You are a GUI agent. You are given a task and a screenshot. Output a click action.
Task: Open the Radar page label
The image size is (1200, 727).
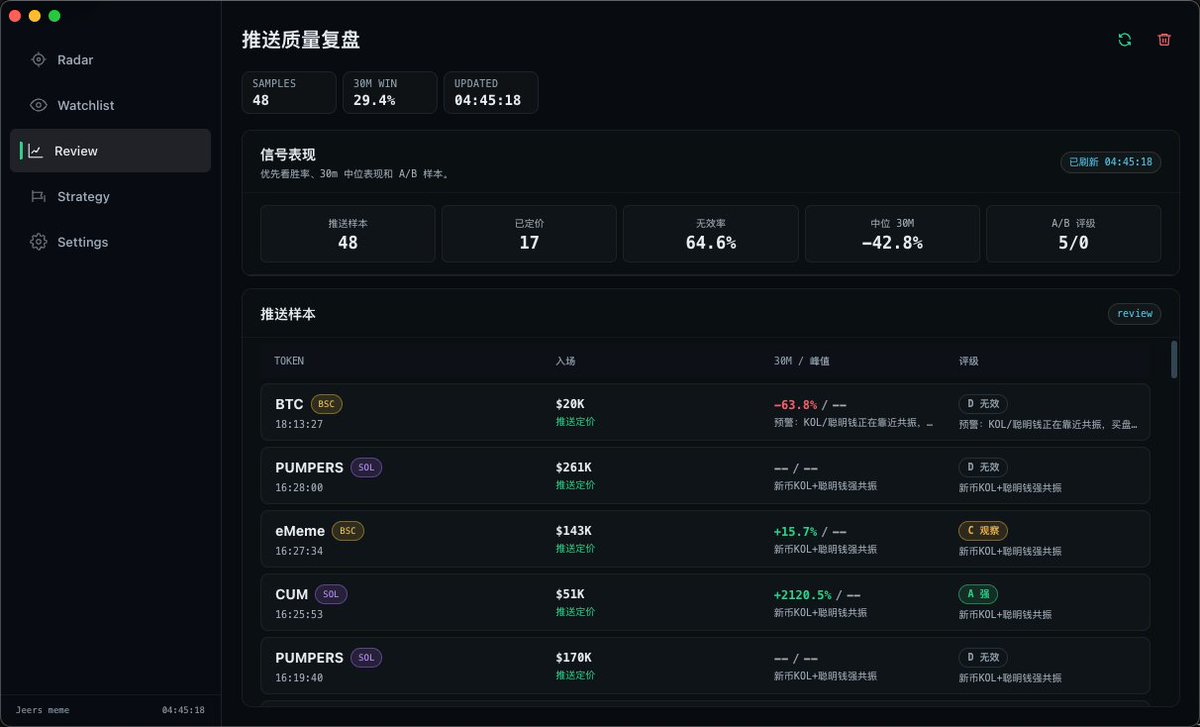pyautogui.click(x=75, y=60)
